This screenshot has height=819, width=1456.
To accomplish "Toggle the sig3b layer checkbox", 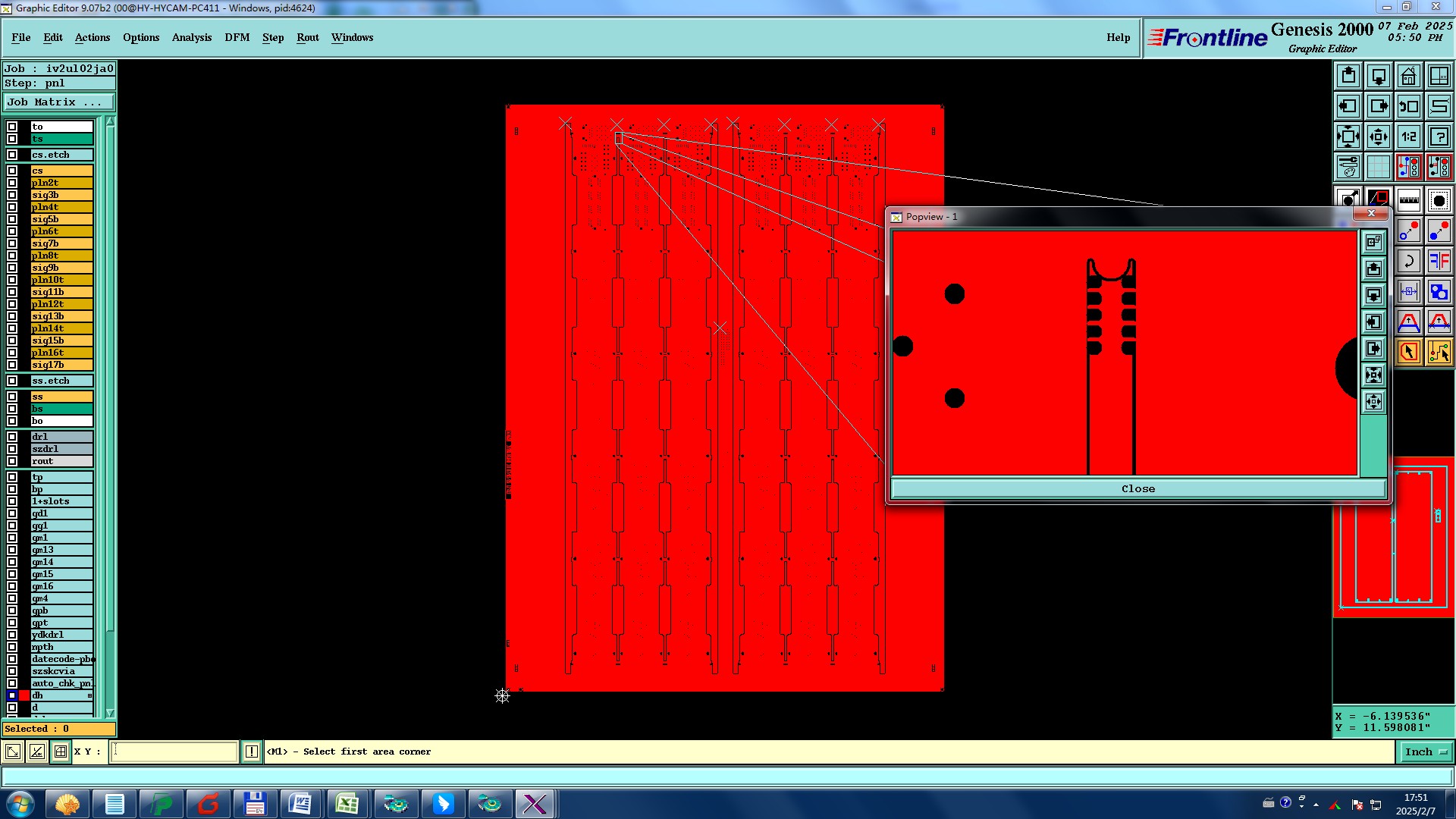I will coord(12,195).
